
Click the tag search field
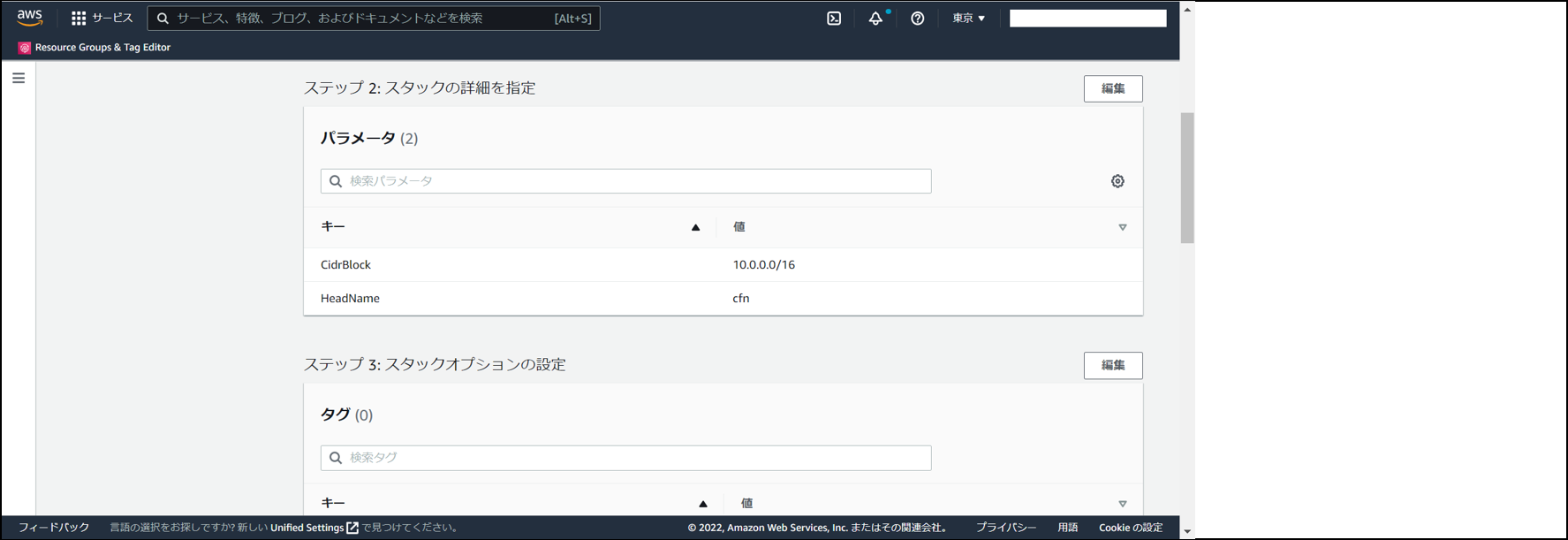click(x=625, y=458)
